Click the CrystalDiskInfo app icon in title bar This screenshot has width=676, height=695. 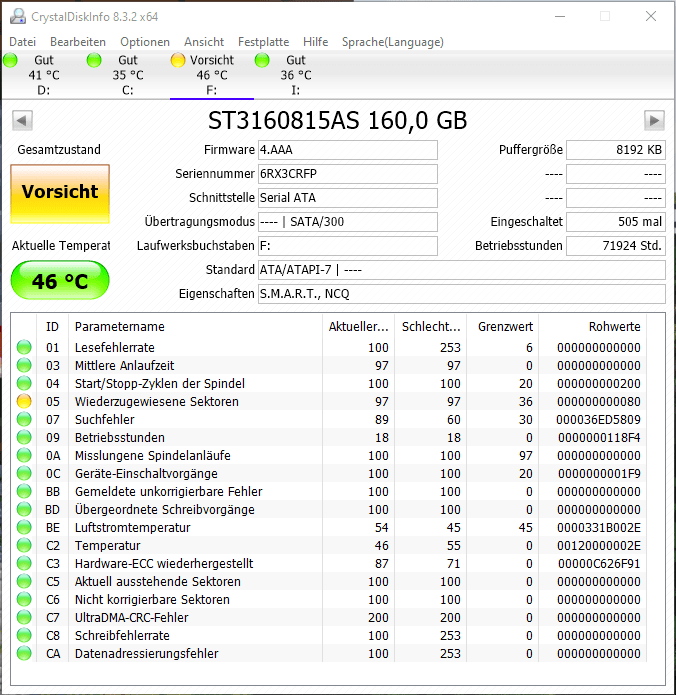pos(18,16)
